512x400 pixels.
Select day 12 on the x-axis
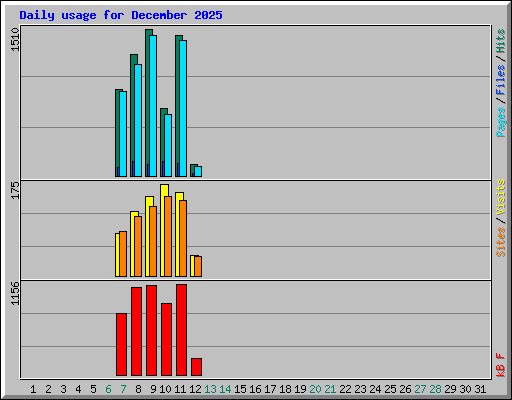195,389
